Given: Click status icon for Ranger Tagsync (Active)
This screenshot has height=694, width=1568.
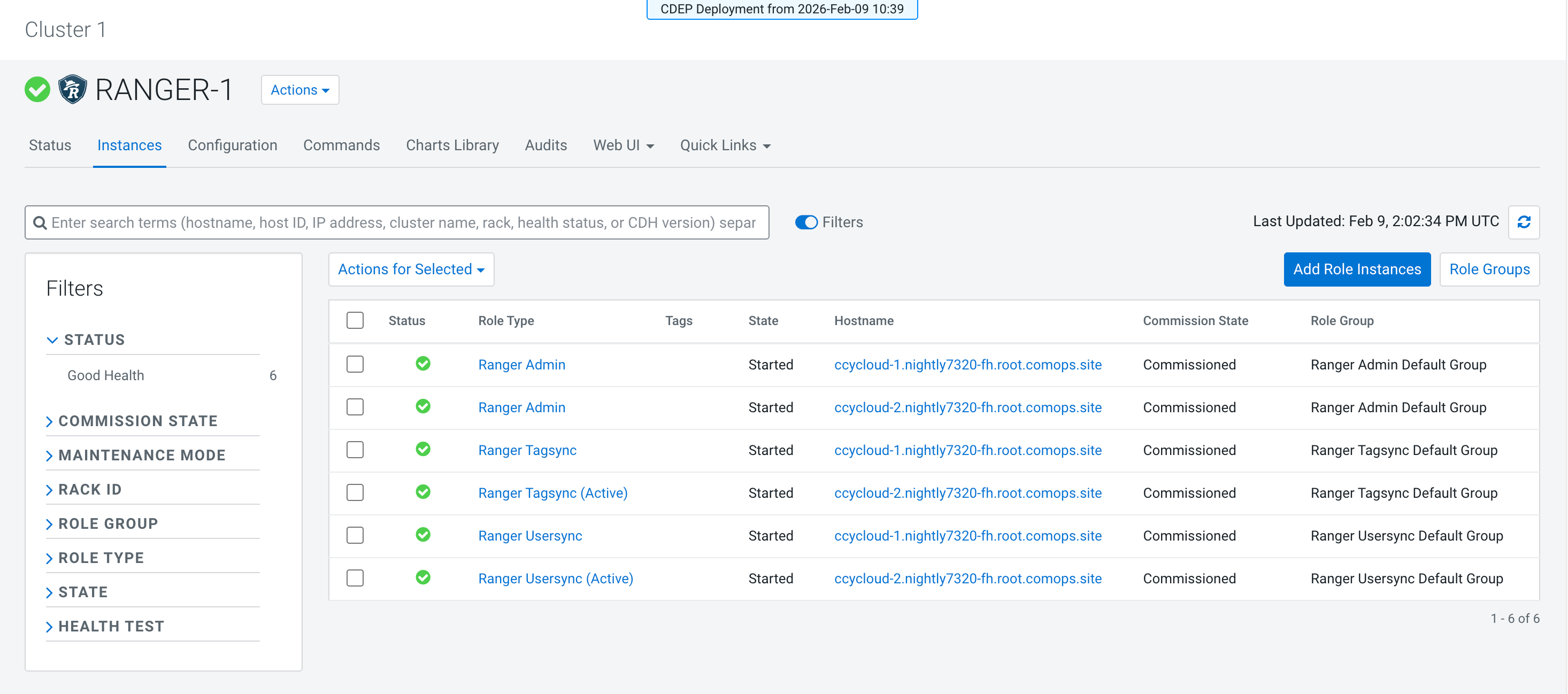Looking at the screenshot, I should point(422,492).
